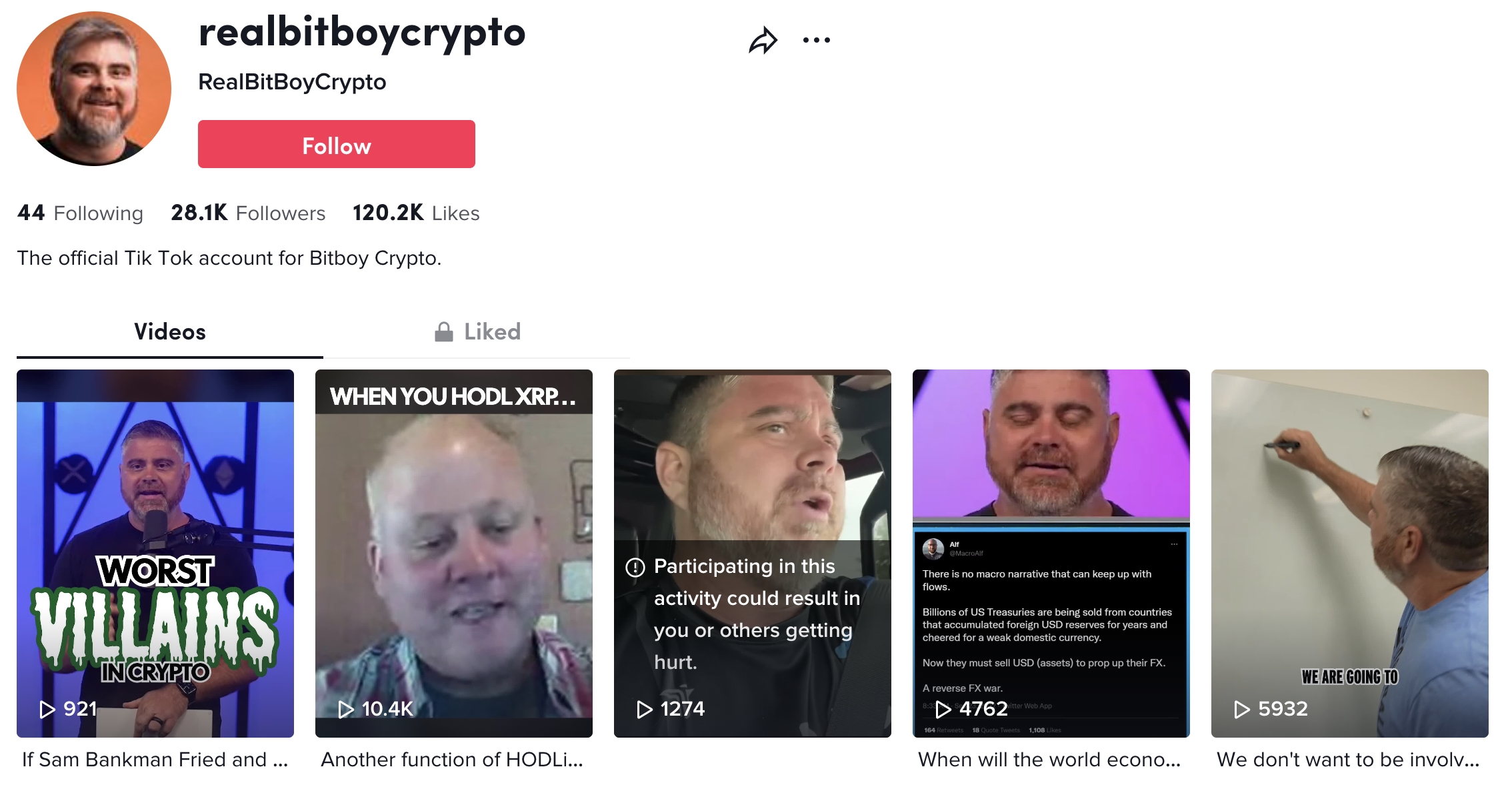This screenshot has width=1512, height=787.
Task: Click the play icon beside 5932 views
Action: tap(1242, 709)
